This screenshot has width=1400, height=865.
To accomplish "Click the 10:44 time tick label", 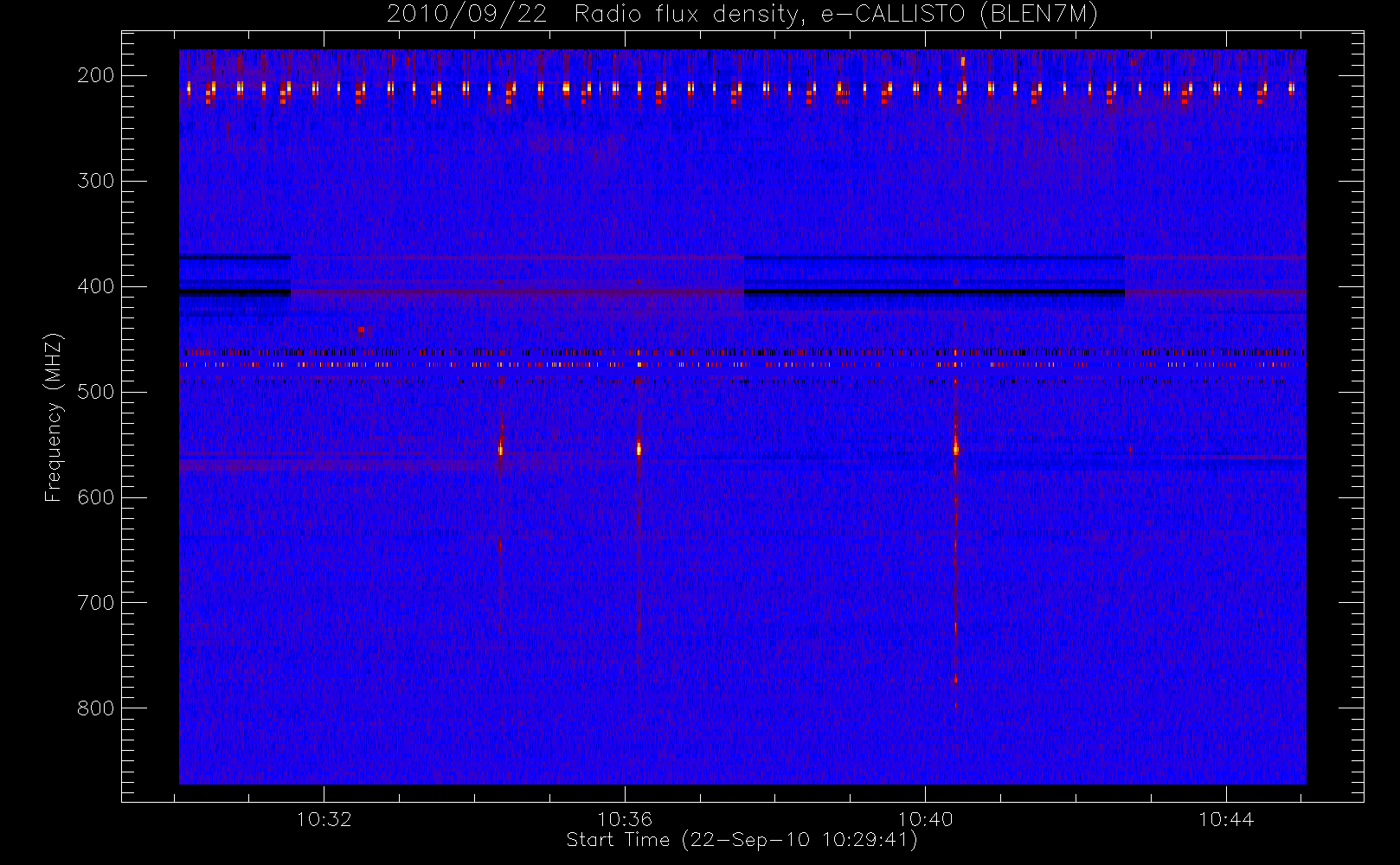I will [x=1226, y=819].
